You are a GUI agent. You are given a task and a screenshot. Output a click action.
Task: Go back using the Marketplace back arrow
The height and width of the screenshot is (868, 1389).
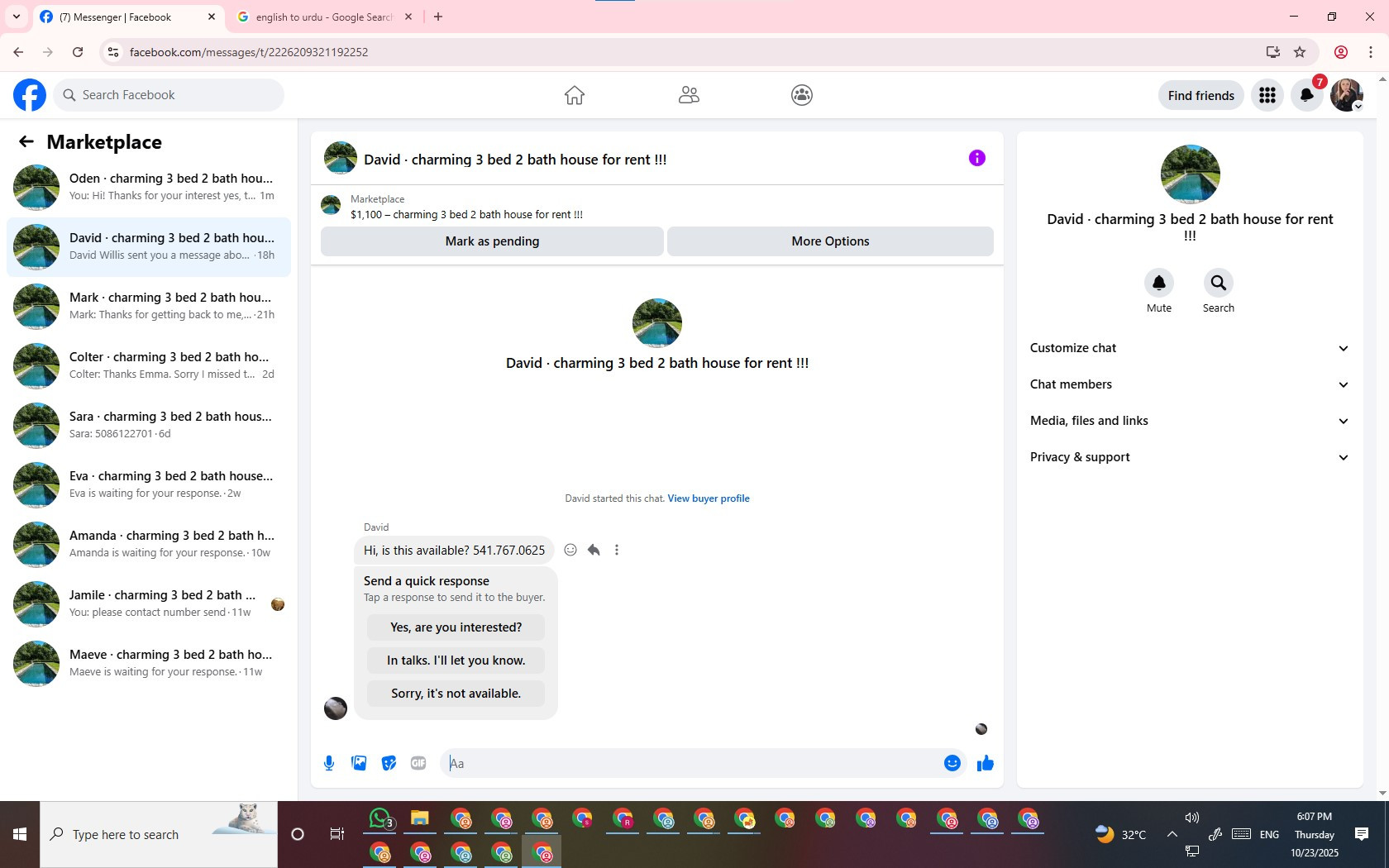[x=26, y=141]
